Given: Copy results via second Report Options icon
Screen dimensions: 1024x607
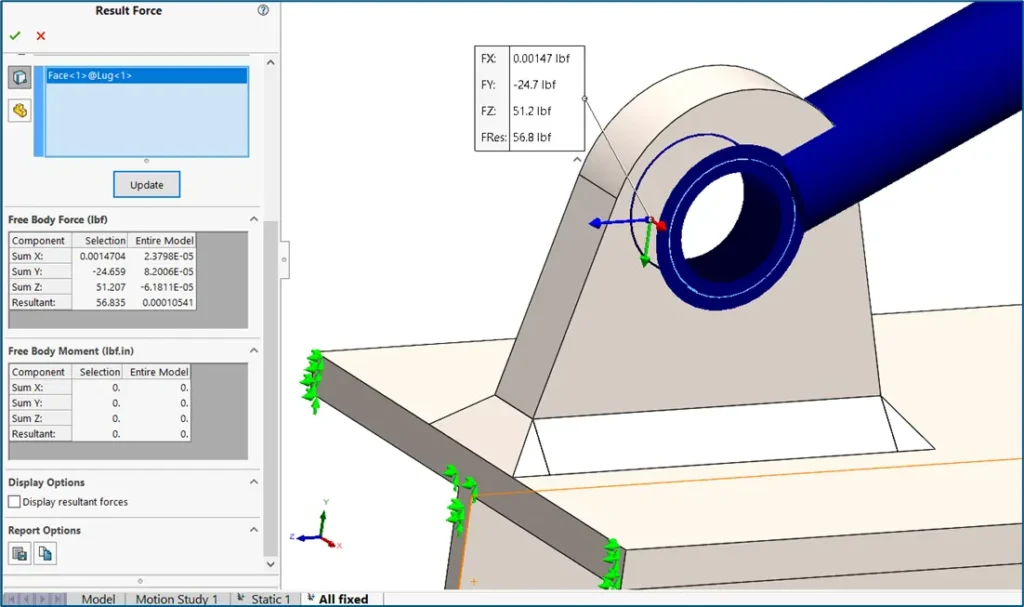Looking at the screenshot, I should click(45, 552).
